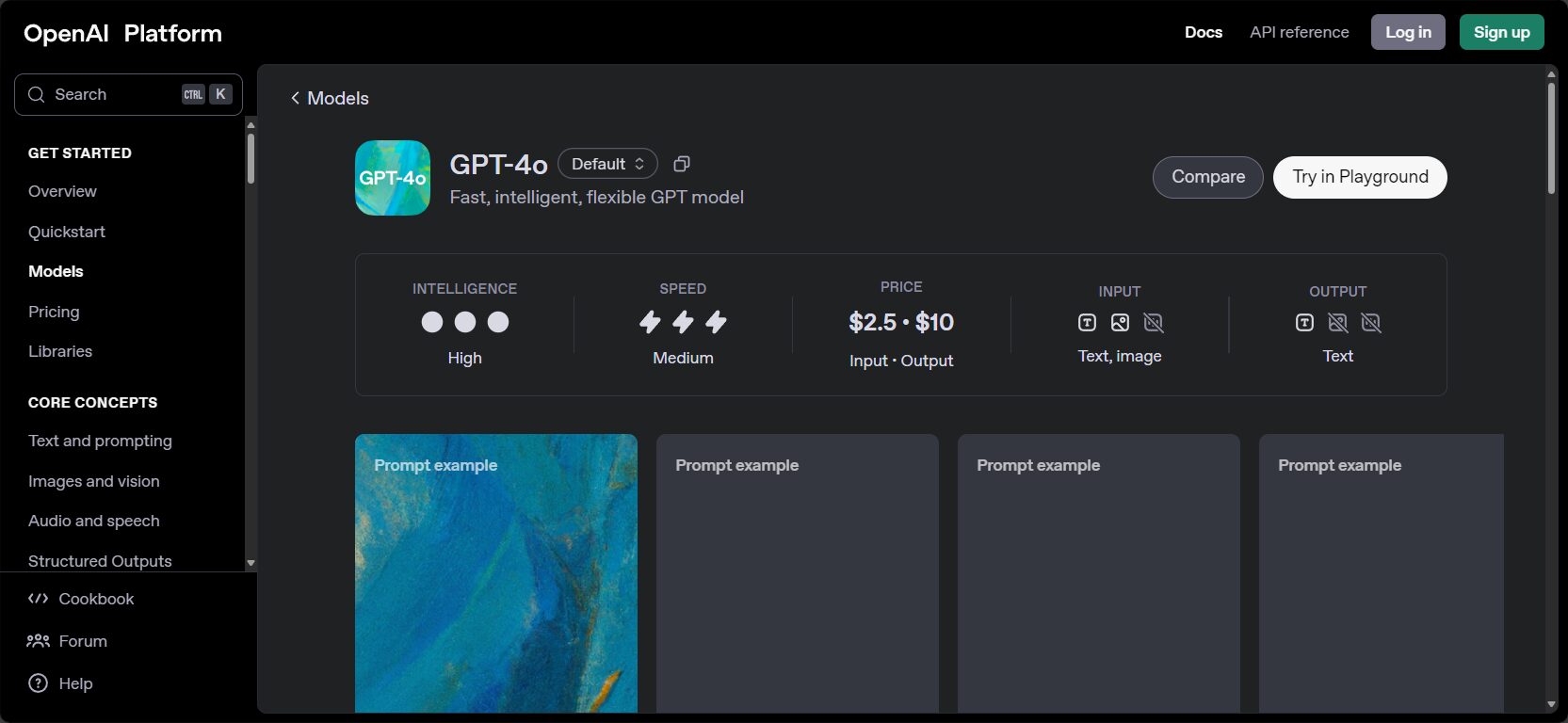Viewport: 1568px width, 723px height.
Task: Open Text and prompting guide
Action: (100, 441)
